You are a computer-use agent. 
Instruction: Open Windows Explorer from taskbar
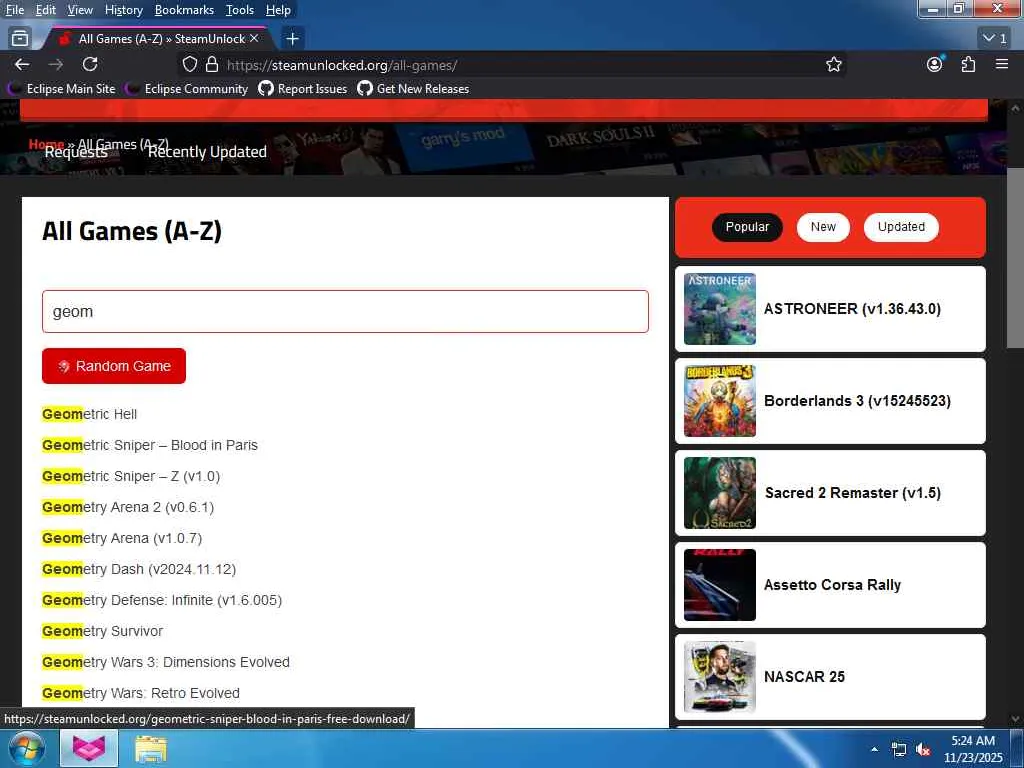pyautogui.click(x=151, y=749)
